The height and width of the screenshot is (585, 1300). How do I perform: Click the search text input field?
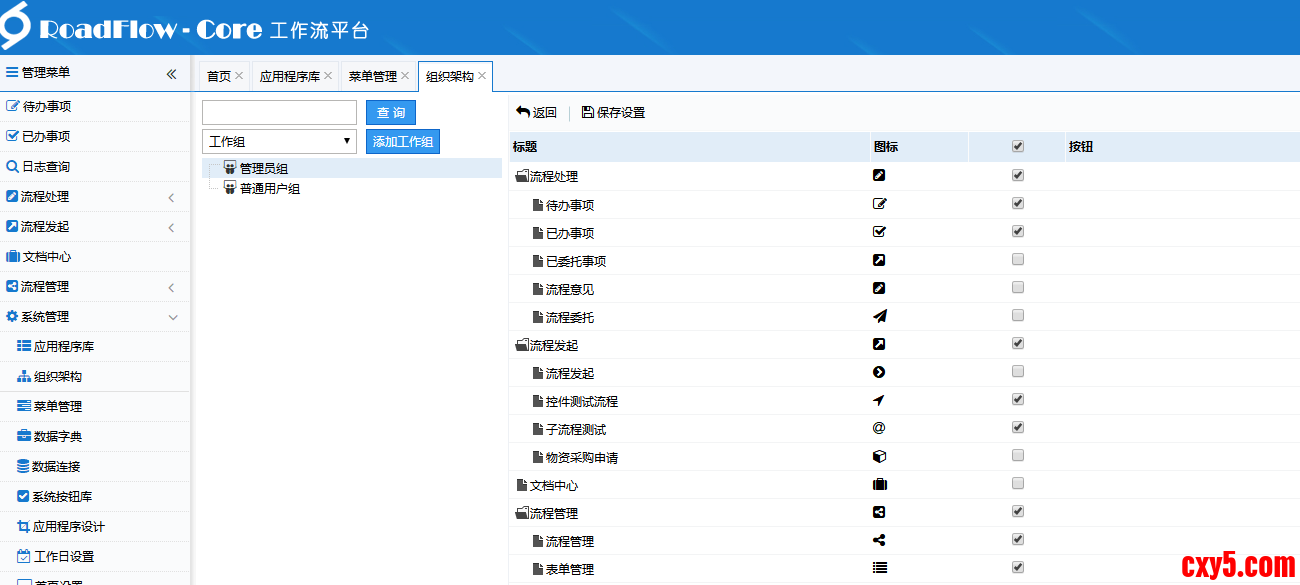(x=279, y=113)
